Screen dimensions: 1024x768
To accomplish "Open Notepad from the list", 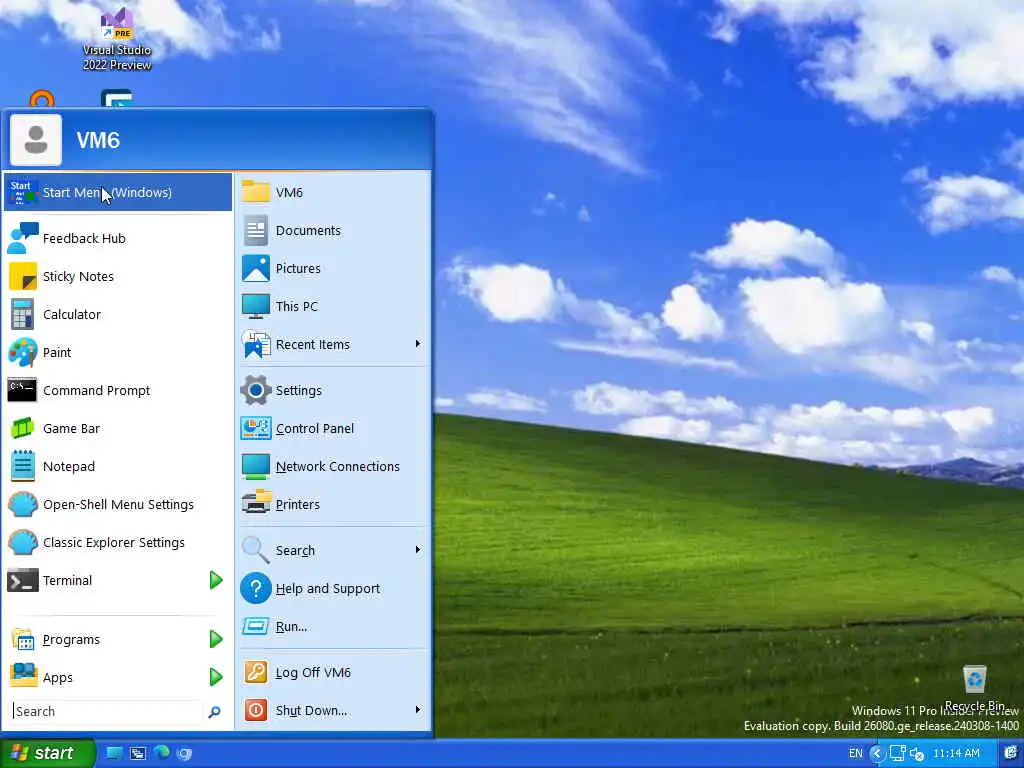I will point(118,466).
